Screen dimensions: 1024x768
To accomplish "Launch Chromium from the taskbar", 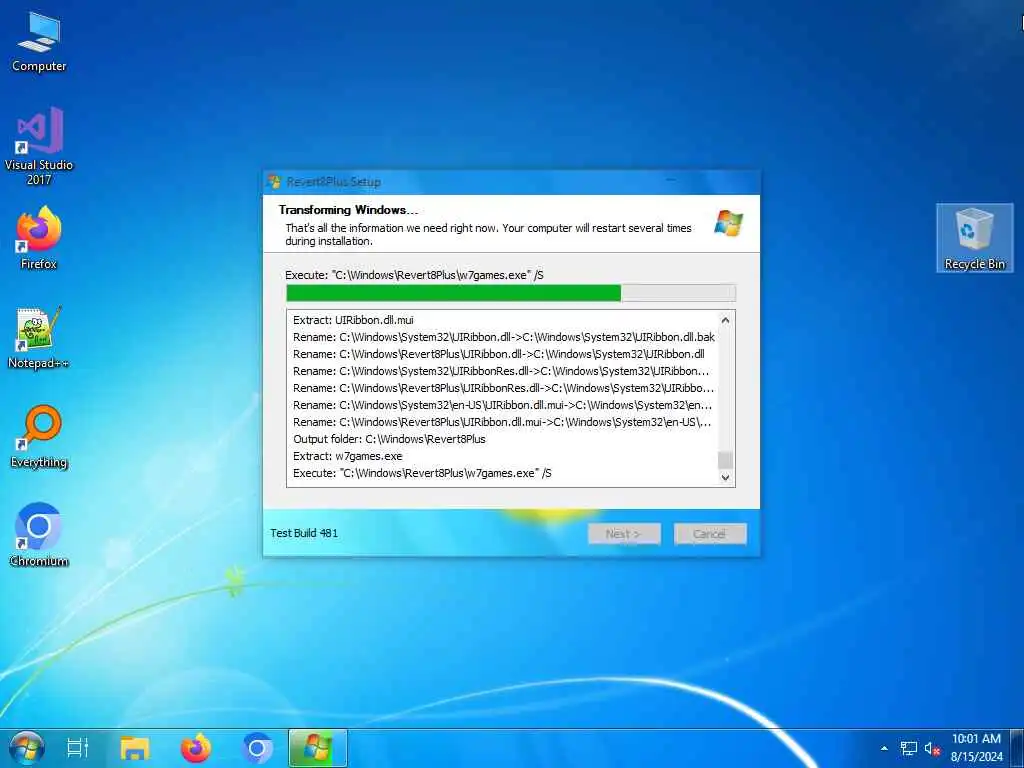I will [257, 748].
